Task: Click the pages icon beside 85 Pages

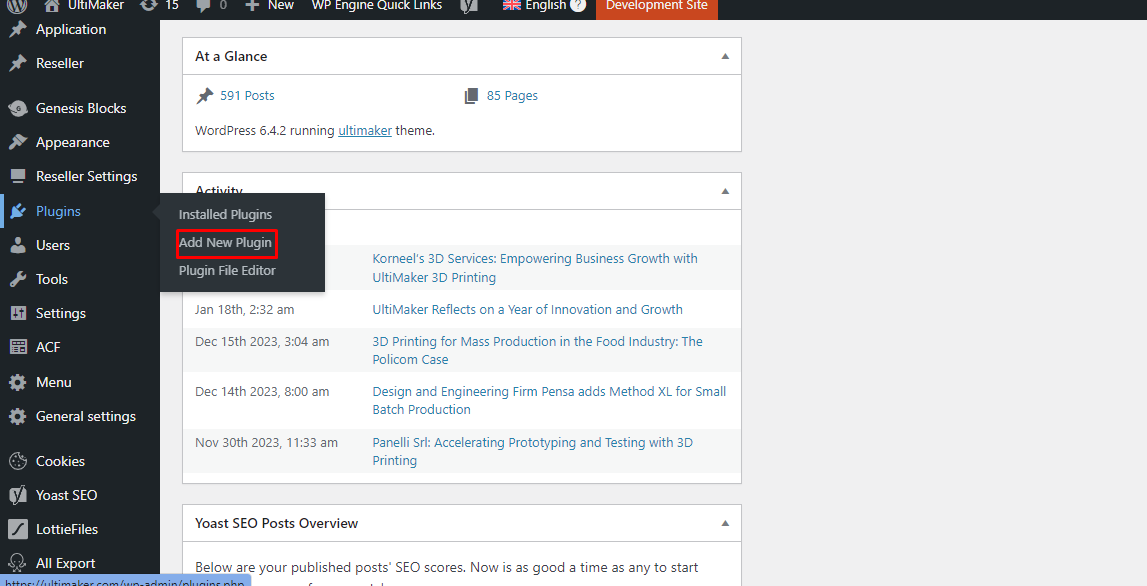Action: pos(472,96)
